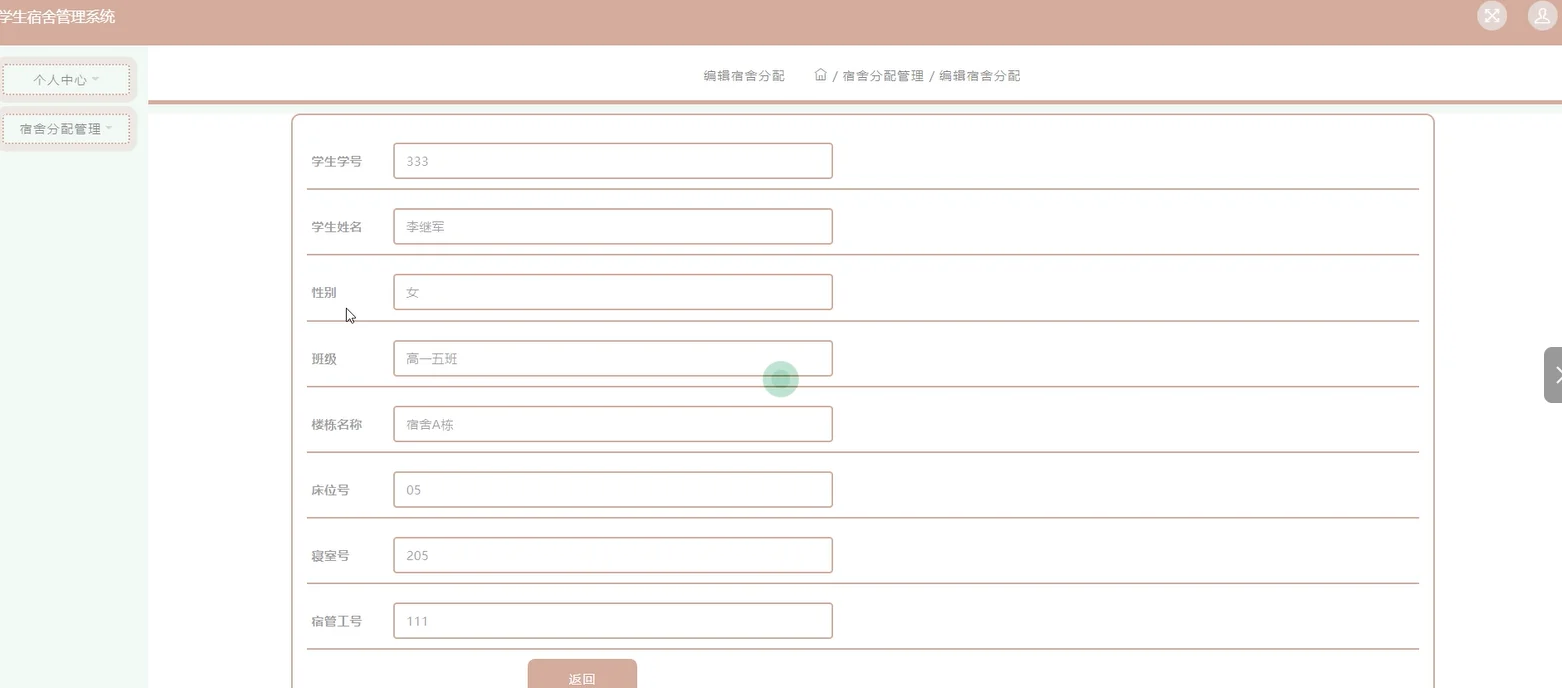Expand the 个人中心 dropdown chevron
This screenshot has width=1562, height=688.
(x=95, y=79)
